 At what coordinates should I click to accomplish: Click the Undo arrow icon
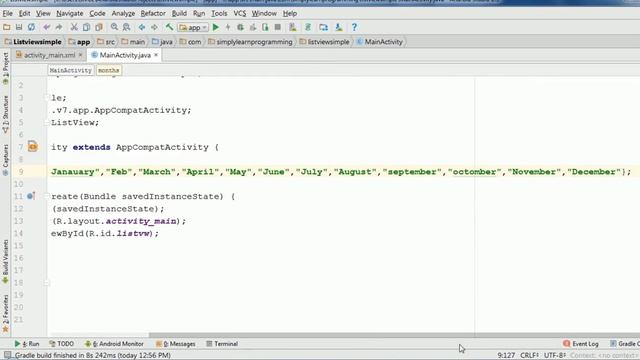click(47, 27)
